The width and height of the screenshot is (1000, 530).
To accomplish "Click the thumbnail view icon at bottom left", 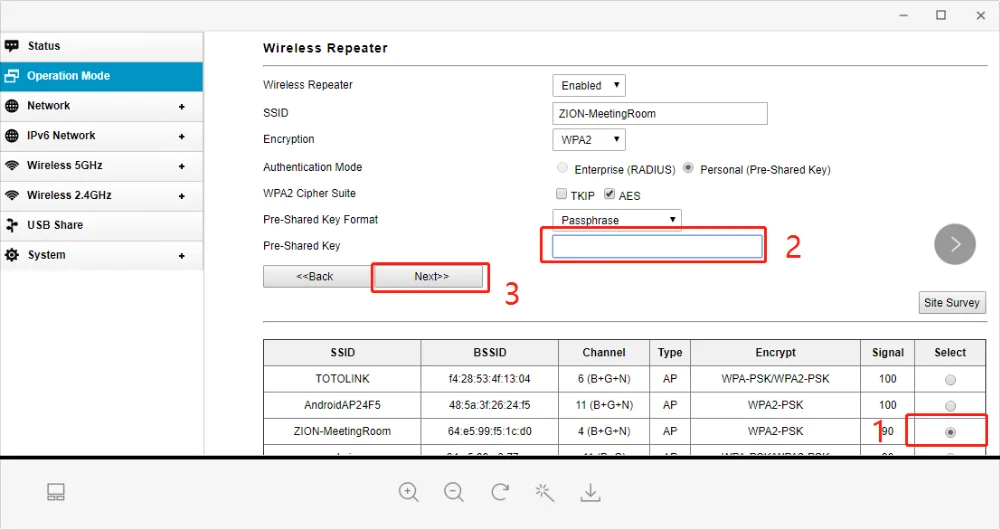I will click(x=56, y=492).
